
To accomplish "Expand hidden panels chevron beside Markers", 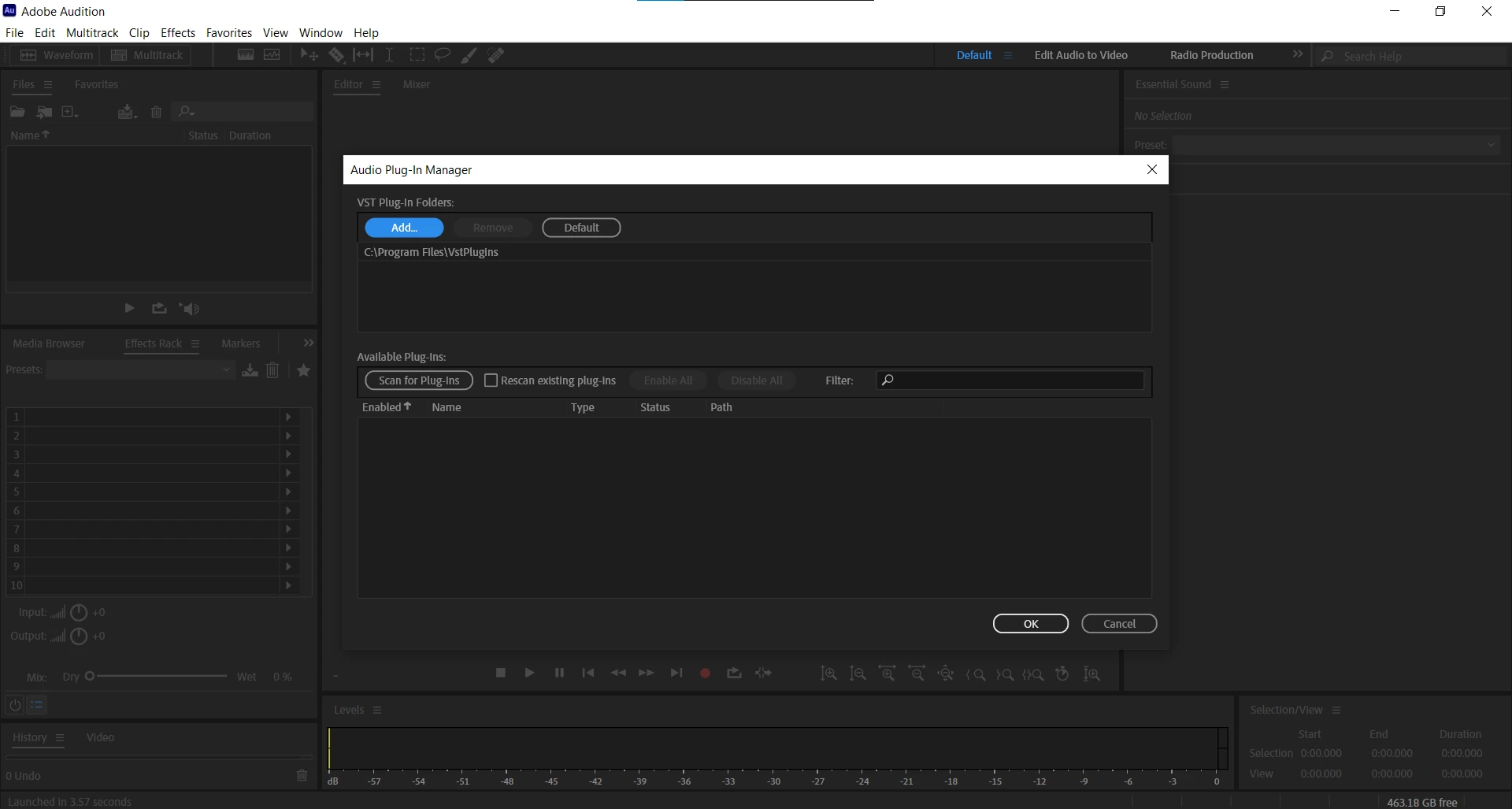I will point(309,343).
